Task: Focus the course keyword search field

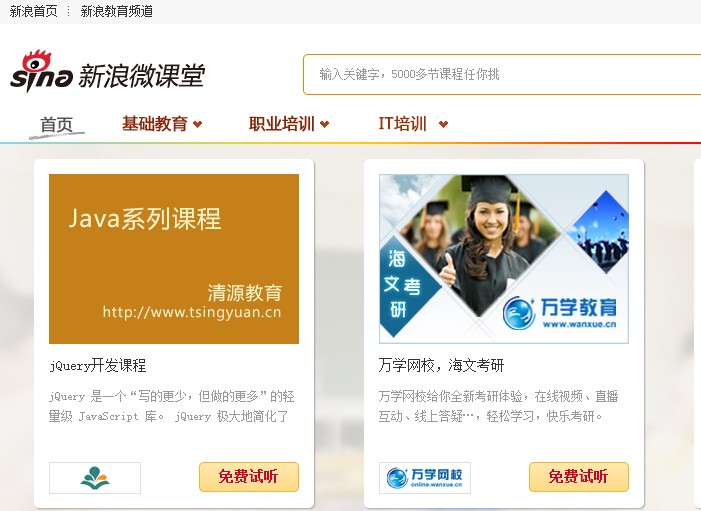Action: tap(500, 74)
